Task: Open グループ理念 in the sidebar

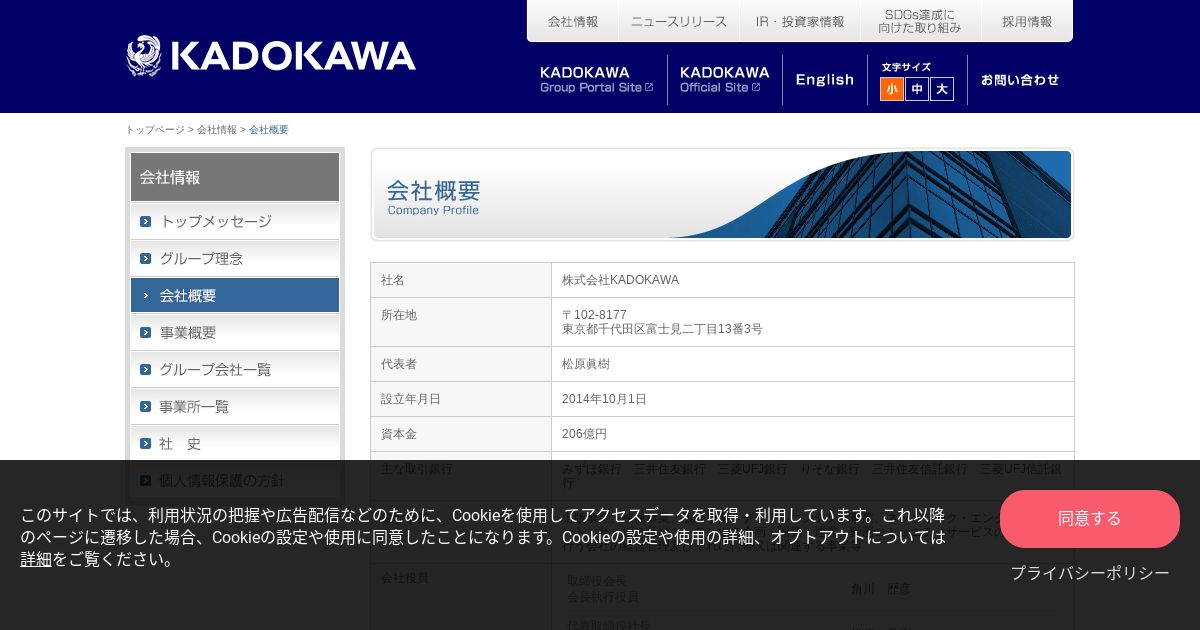Action: pos(235,258)
